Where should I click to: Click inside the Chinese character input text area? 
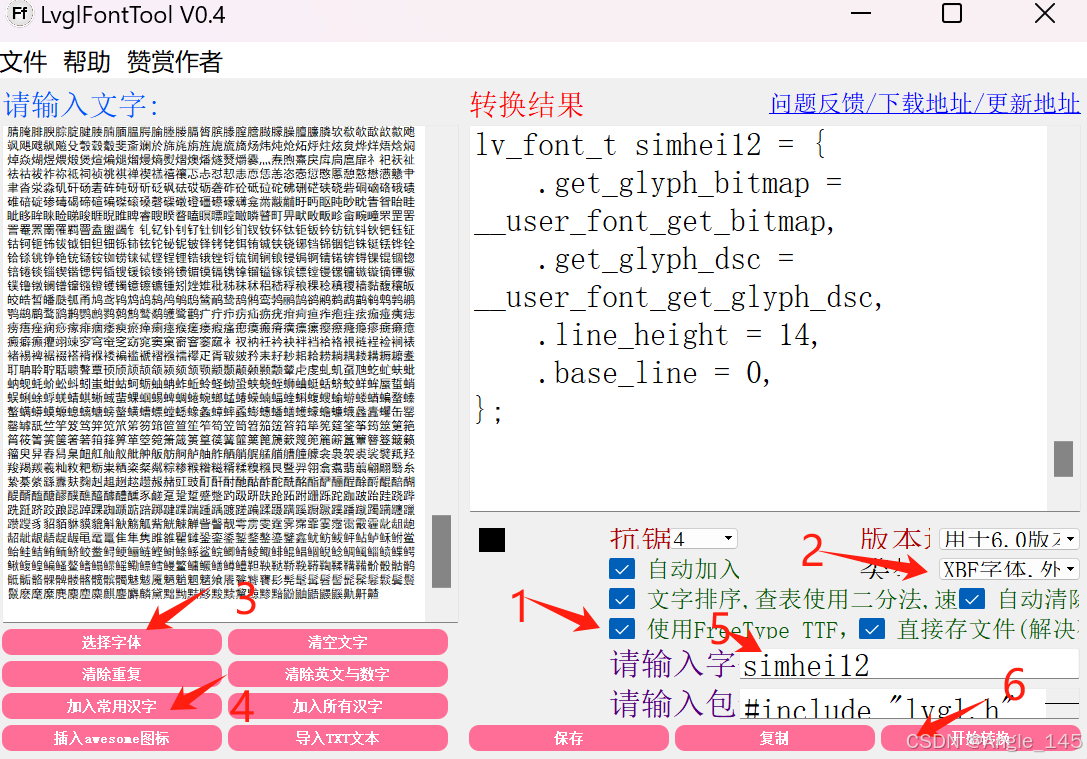pos(214,373)
